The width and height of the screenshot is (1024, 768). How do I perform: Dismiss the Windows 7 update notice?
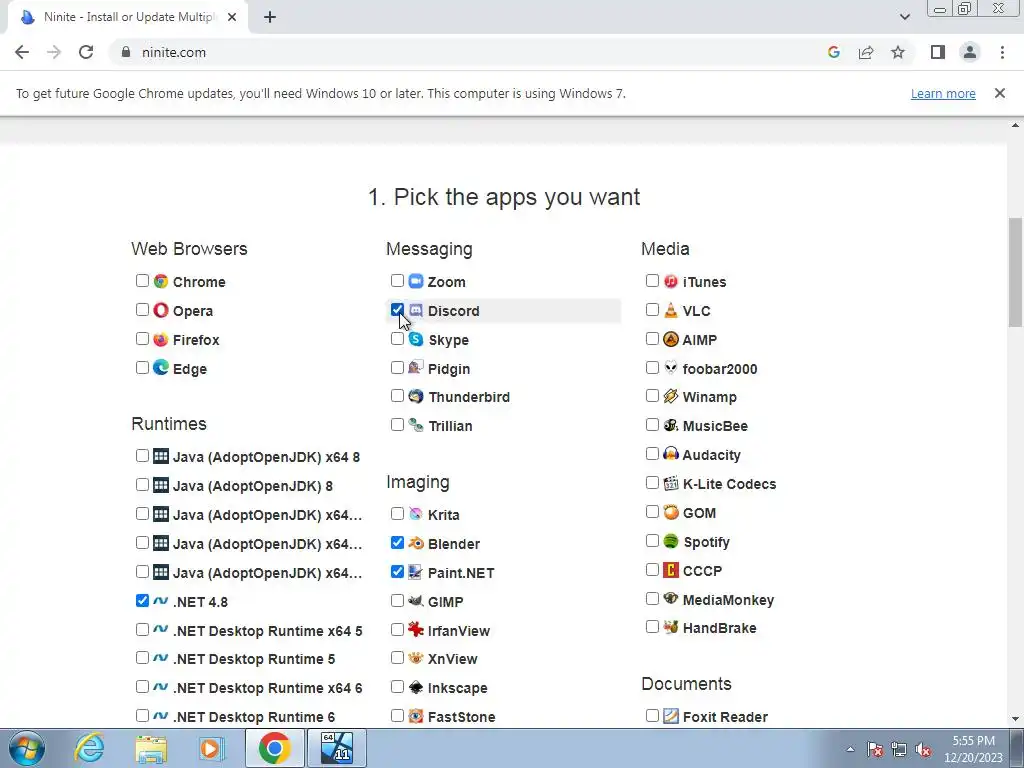coord(1000,93)
